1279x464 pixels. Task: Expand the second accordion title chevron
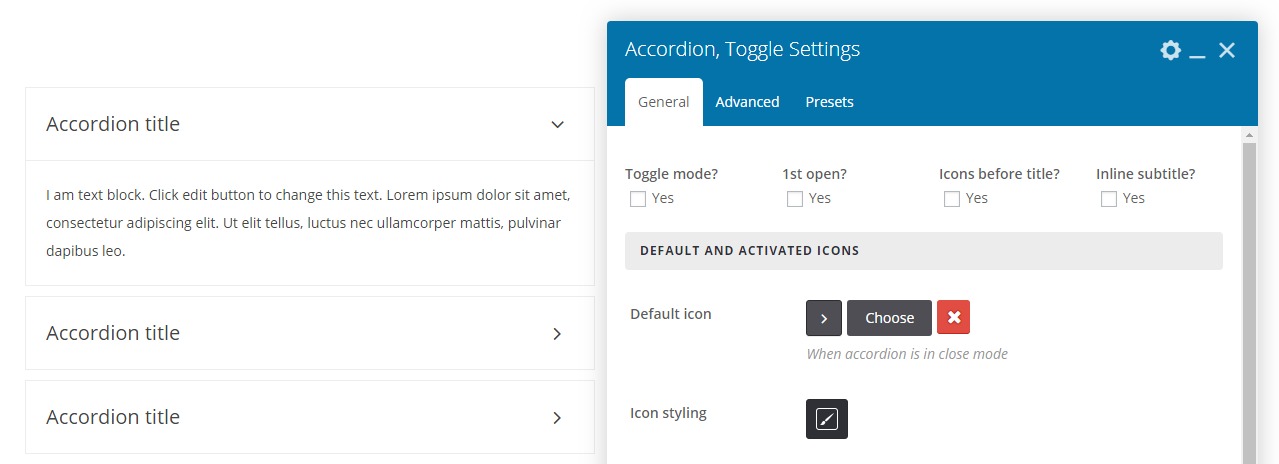pos(558,334)
